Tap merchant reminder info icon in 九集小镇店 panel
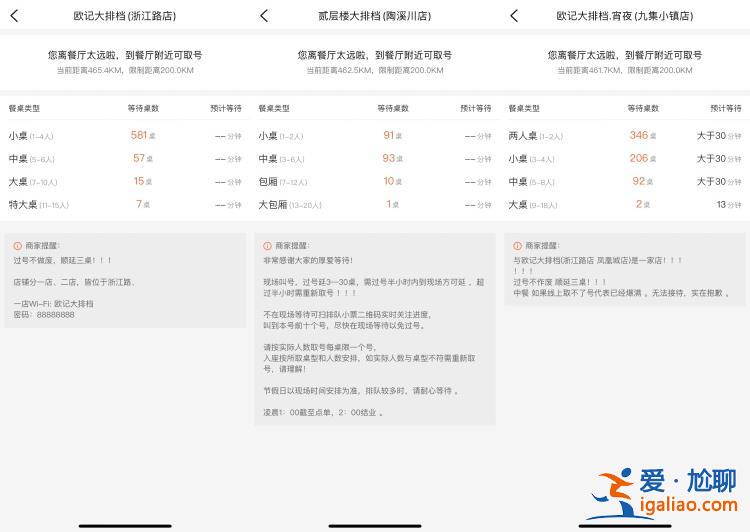The width and height of the screenshot is (750, 532). coord(518,246)
